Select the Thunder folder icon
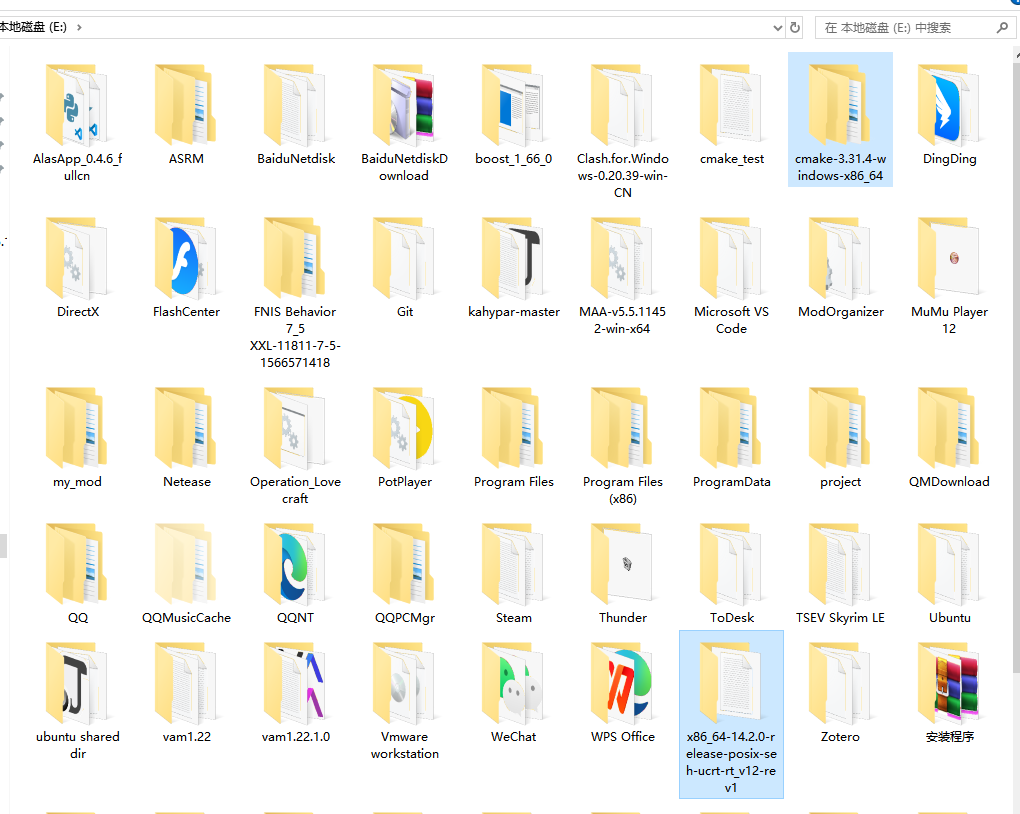Image resolution: width=1020 pixels, height=814 pixels. pos(623,564)
